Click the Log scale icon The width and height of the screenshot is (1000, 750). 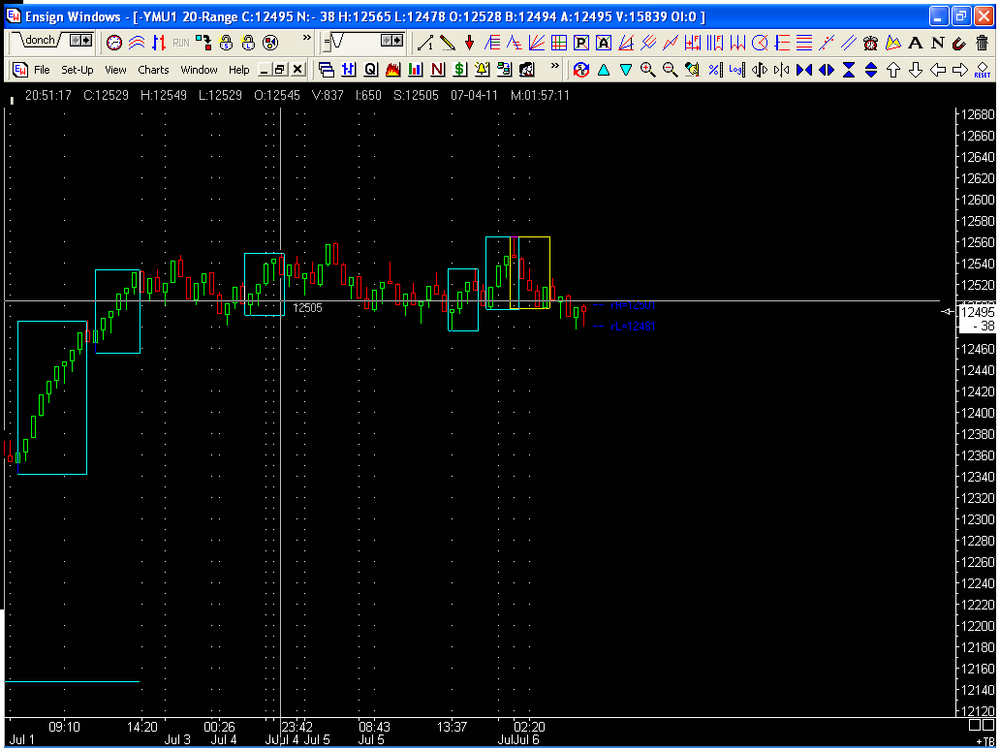pos(737,70)
